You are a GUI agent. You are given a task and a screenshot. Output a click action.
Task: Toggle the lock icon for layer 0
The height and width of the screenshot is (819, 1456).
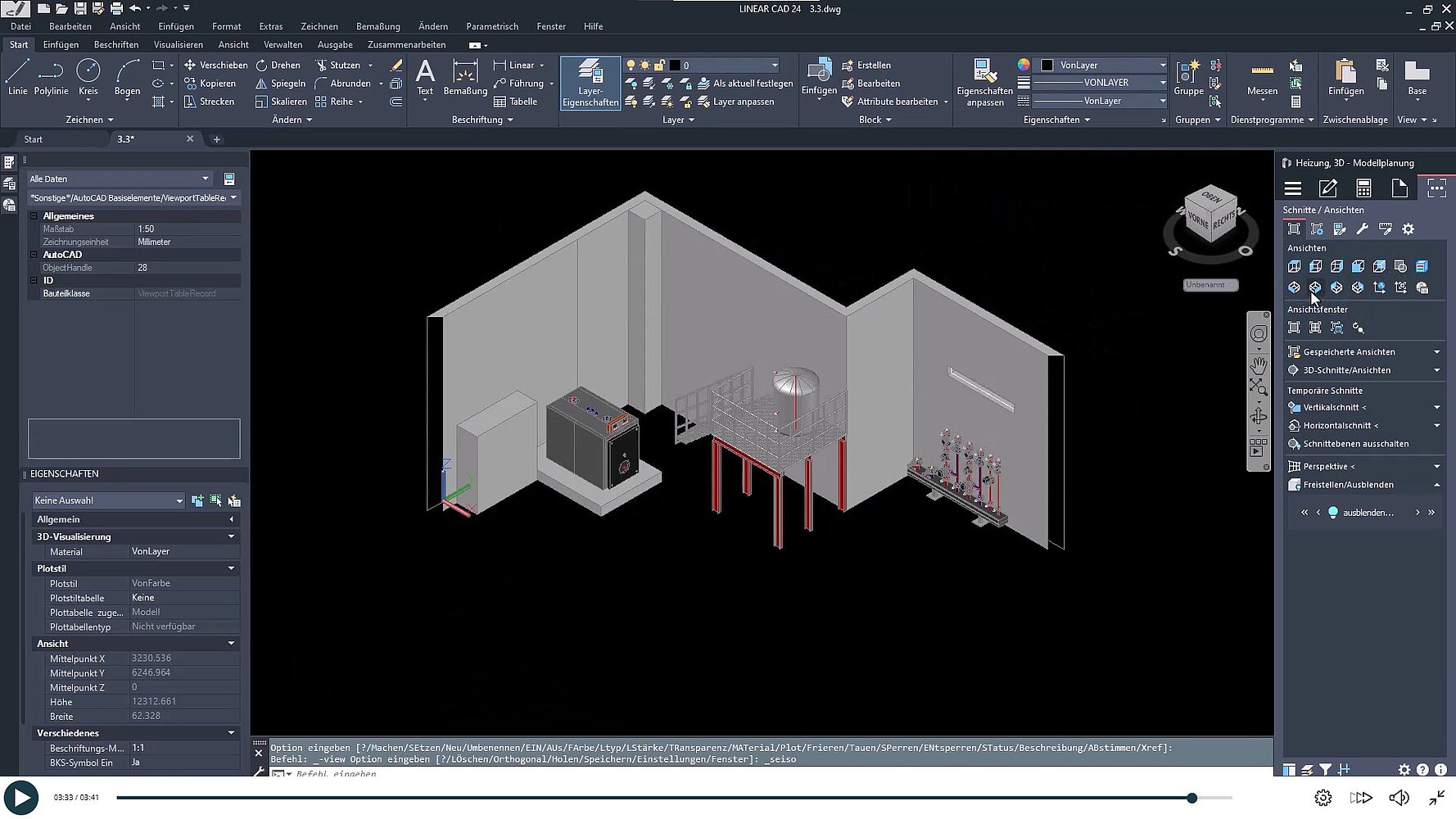(x=659, y=65)
